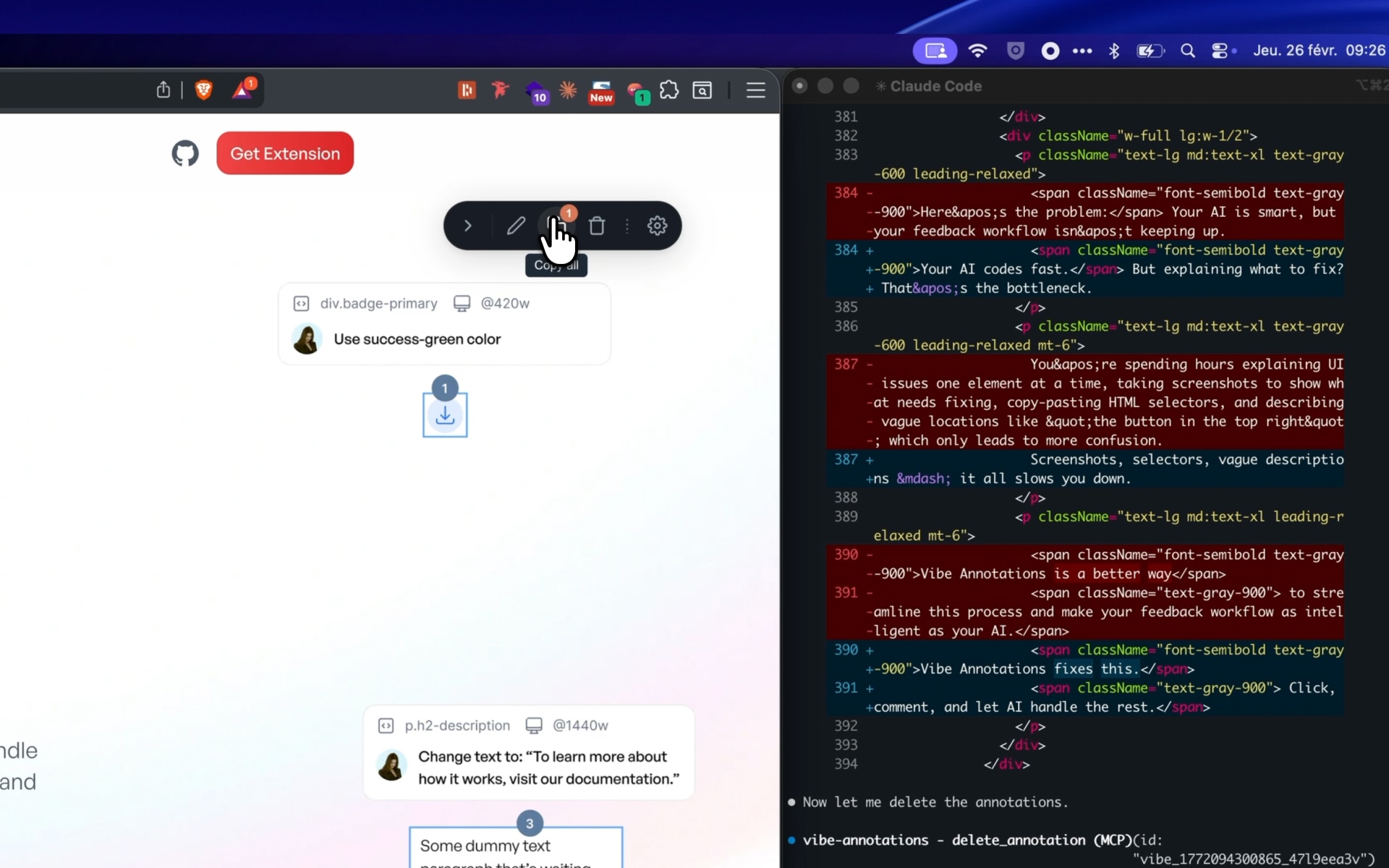Click the browser share icon
Screen dimensions: 1389x868
tap(163, 90)
